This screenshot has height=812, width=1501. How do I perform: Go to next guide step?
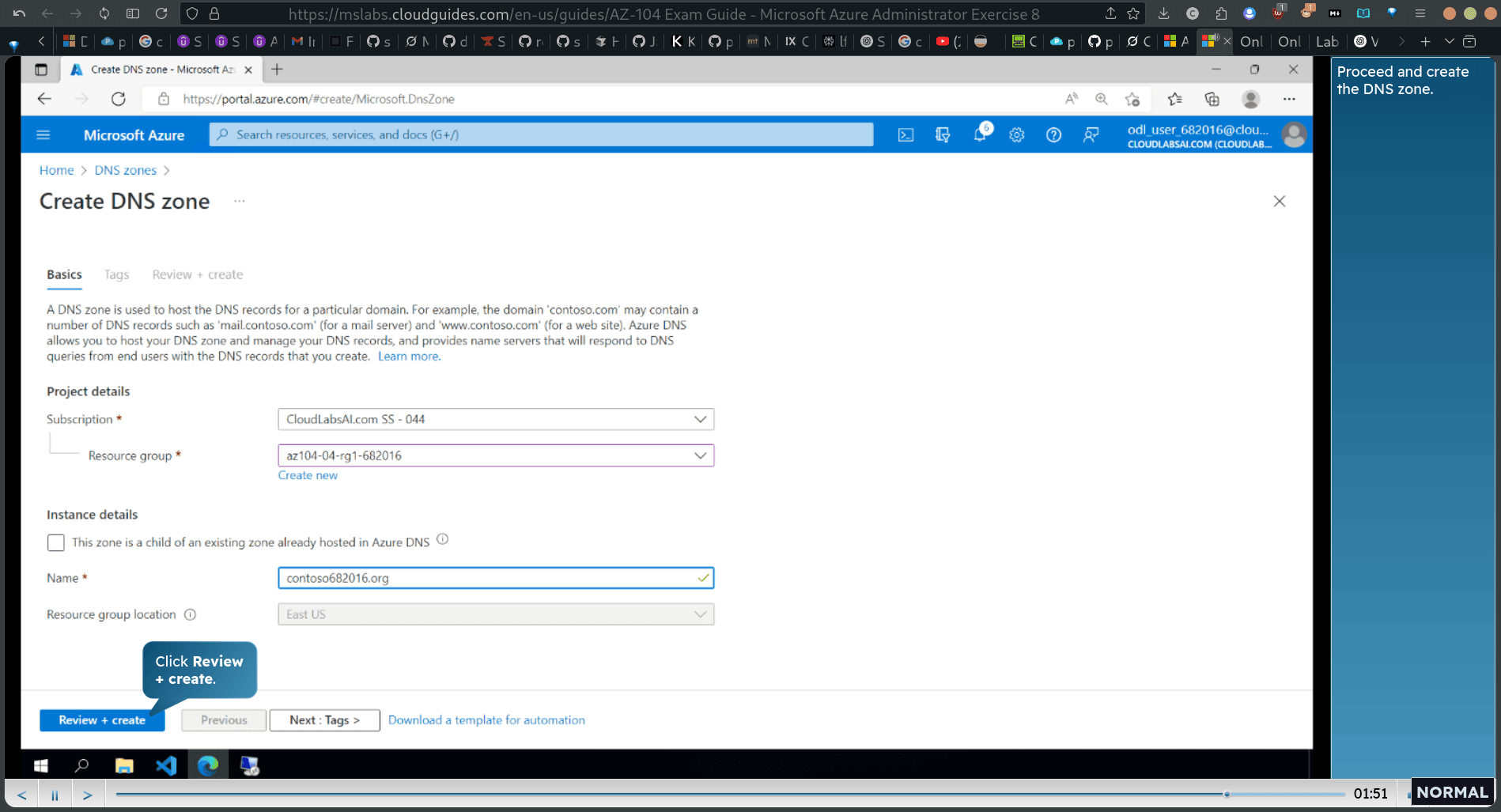pyautogui.click(x=88, y=795)
